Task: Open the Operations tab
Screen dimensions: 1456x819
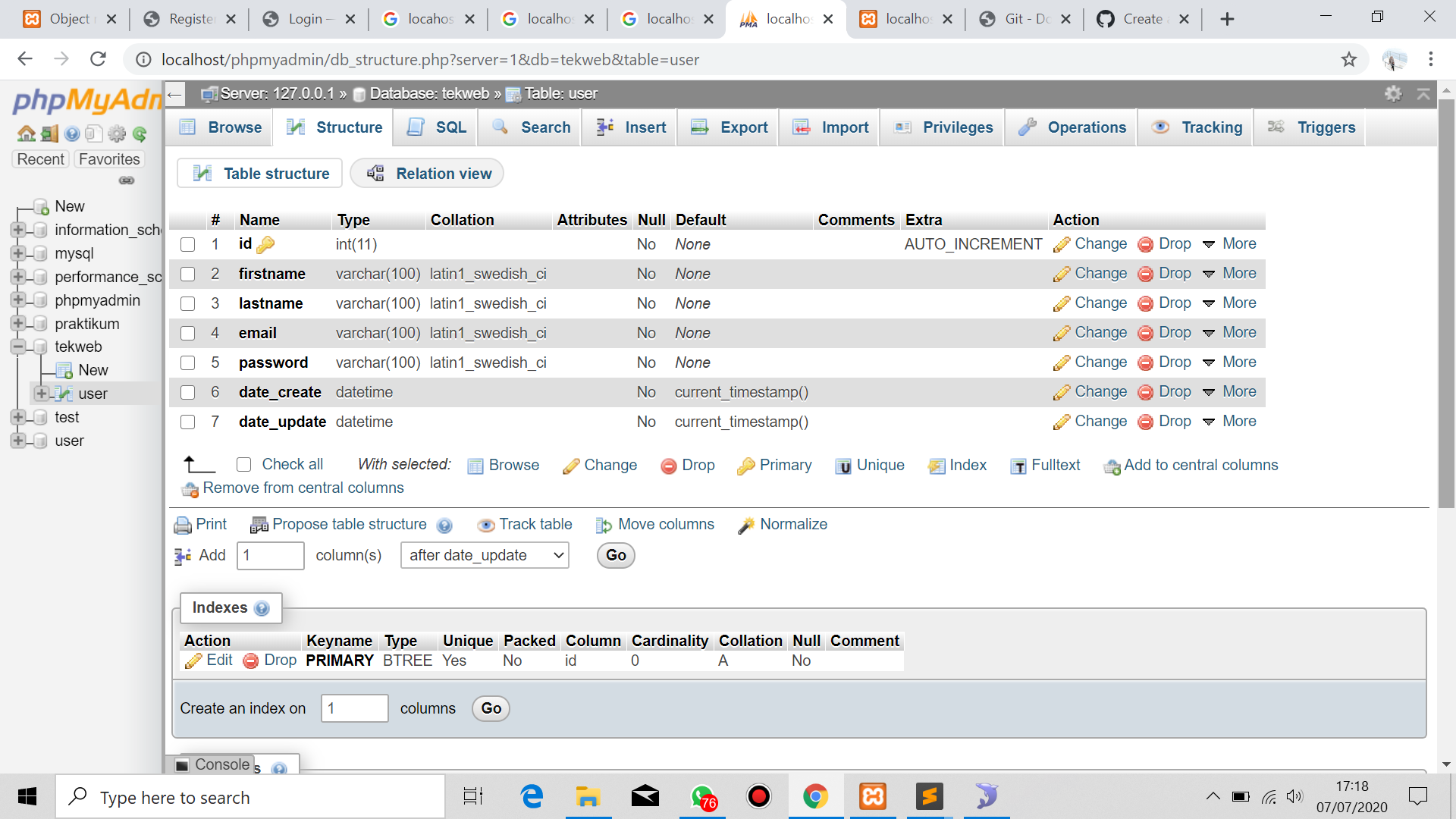Action: (x=1072, y=127)
